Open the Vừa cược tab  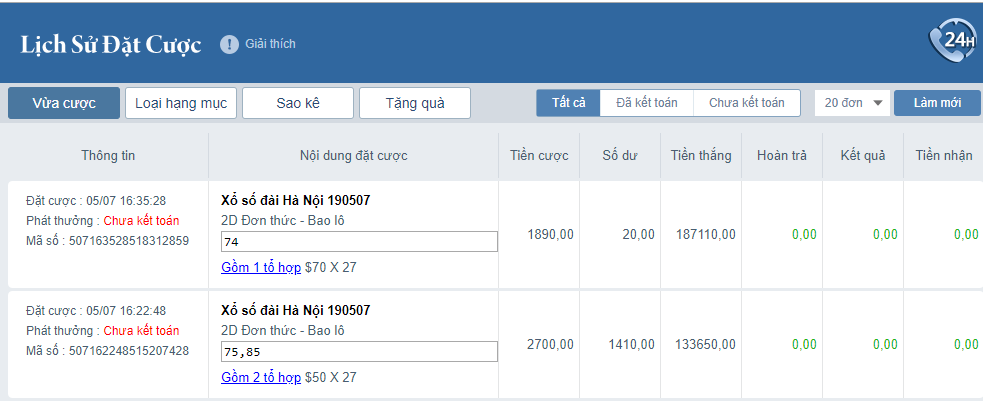(x=63, y=103)
